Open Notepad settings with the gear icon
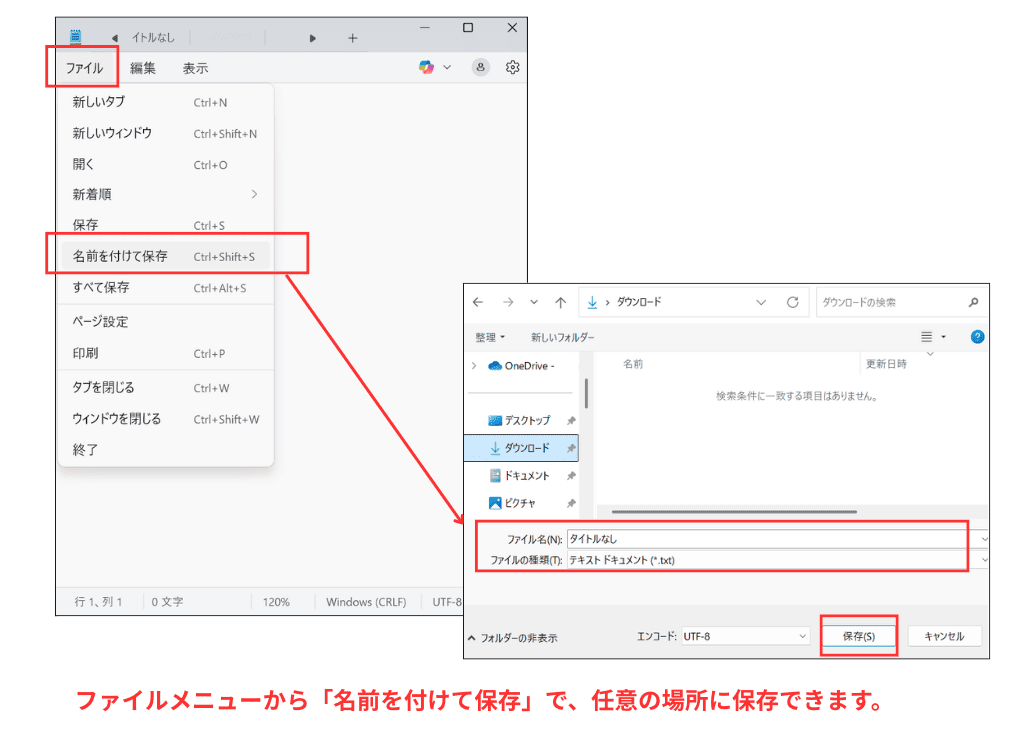Image resolution: width=1024 pixels, height=745 pixels. coord(512,67)
